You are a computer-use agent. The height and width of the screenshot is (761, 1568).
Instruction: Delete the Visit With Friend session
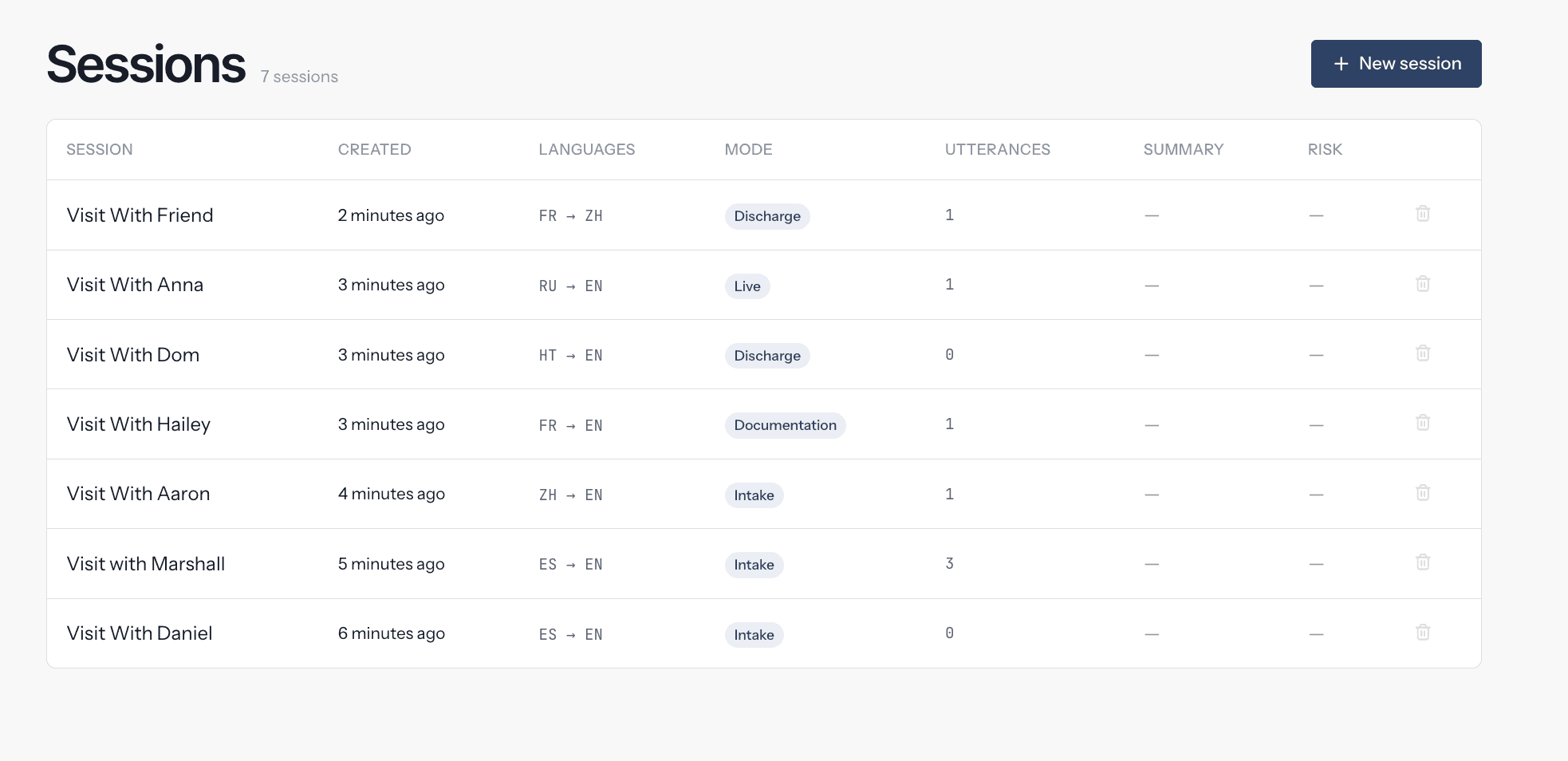click(1423, 214)
